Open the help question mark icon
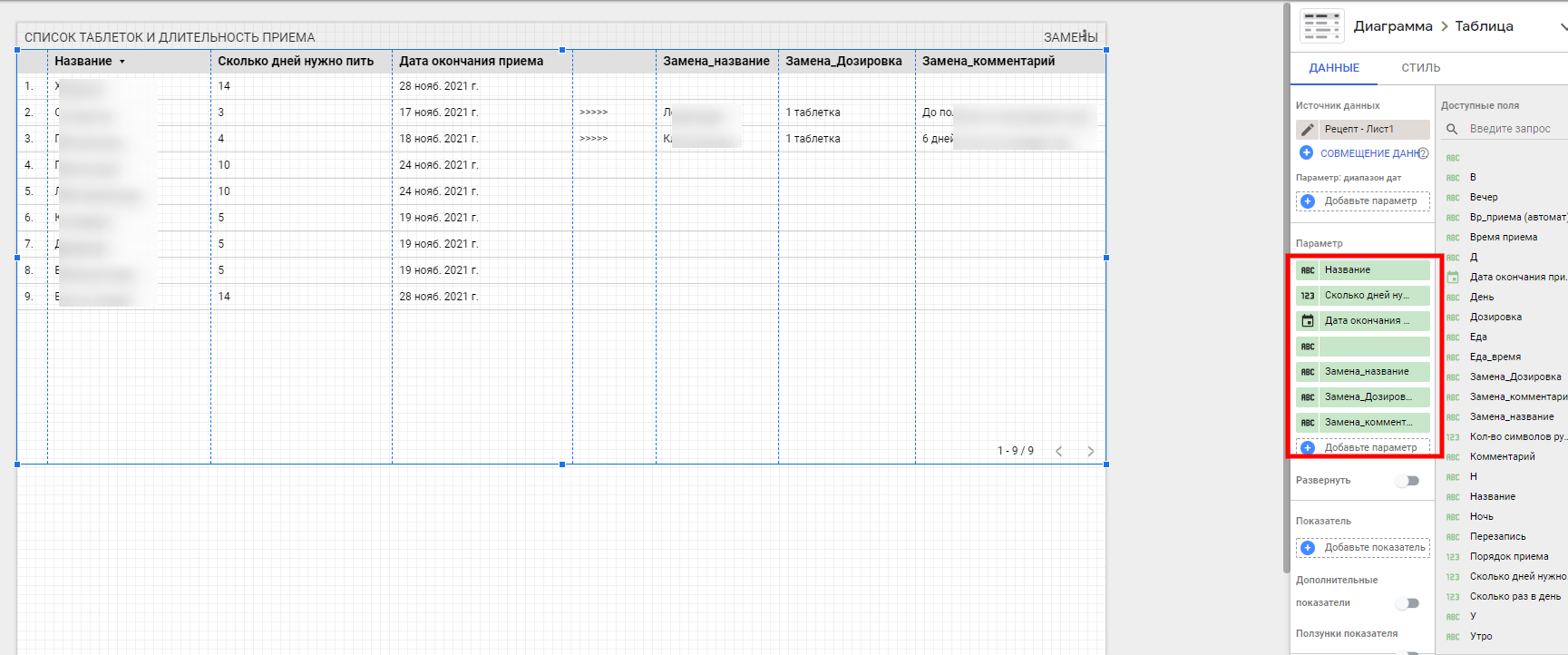This screenshot has width=1568, height=655. [x=1423, y=153]
